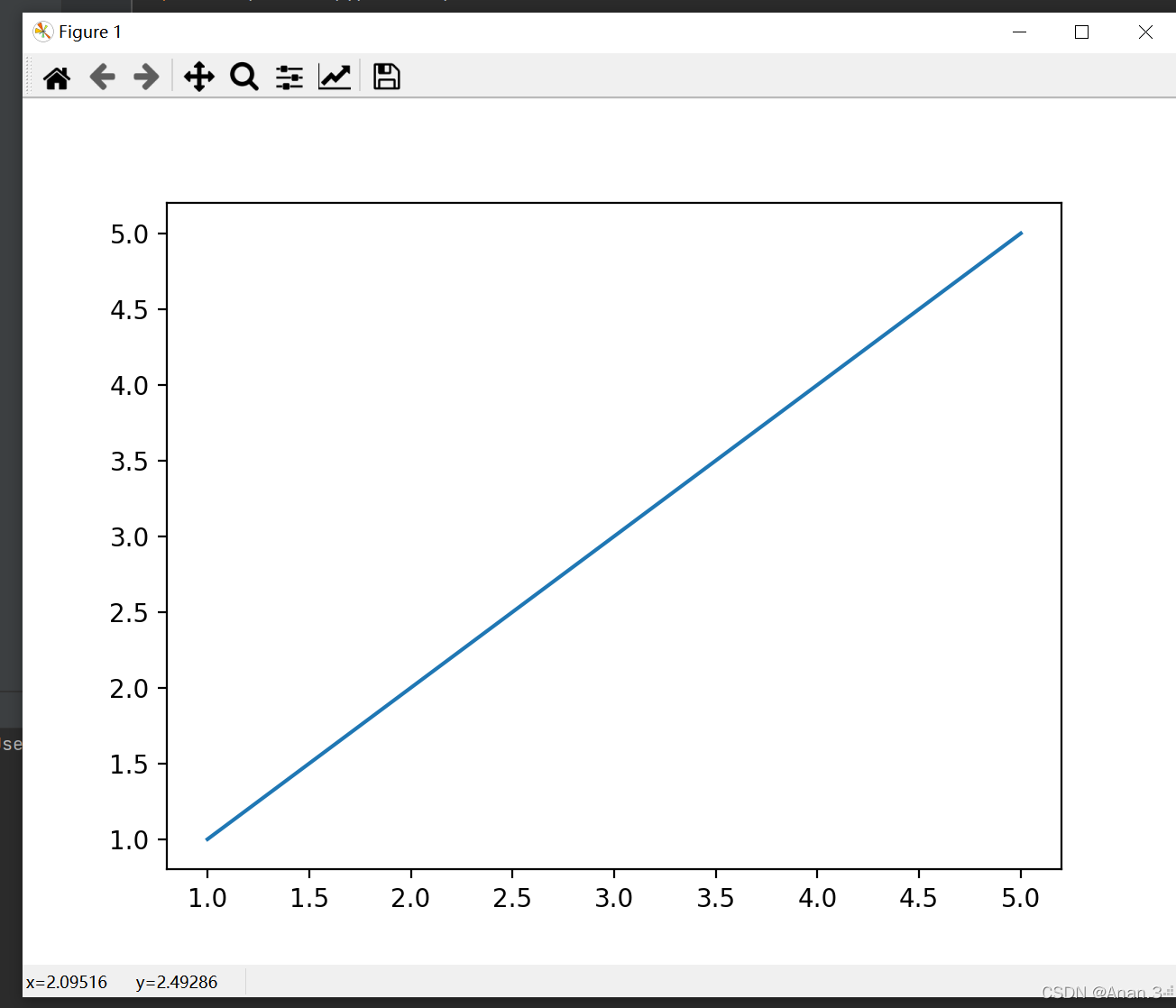
Task: Click the x-axis tick label 1.0
Action: point(207,898)
